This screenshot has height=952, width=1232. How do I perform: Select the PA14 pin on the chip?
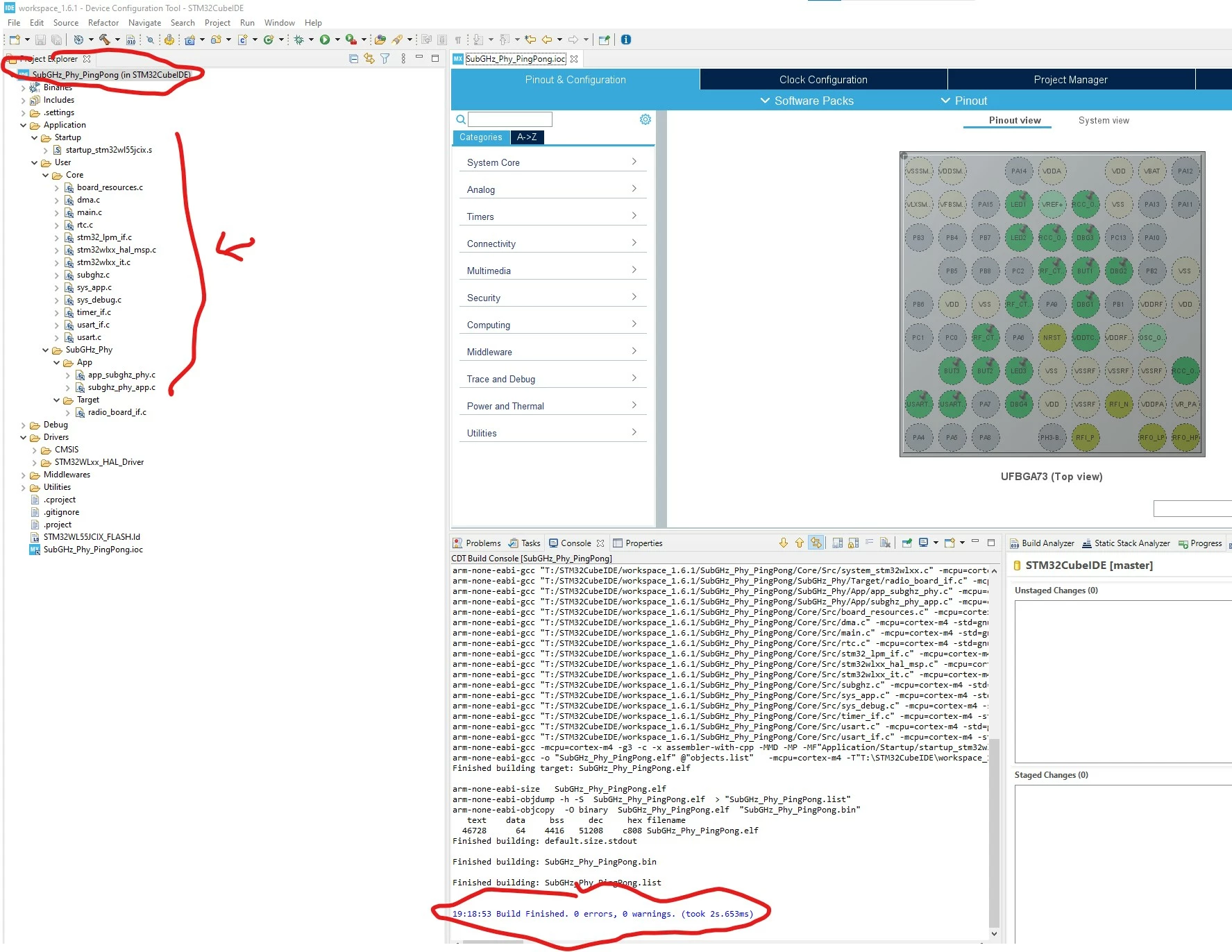pos(1018,171)
